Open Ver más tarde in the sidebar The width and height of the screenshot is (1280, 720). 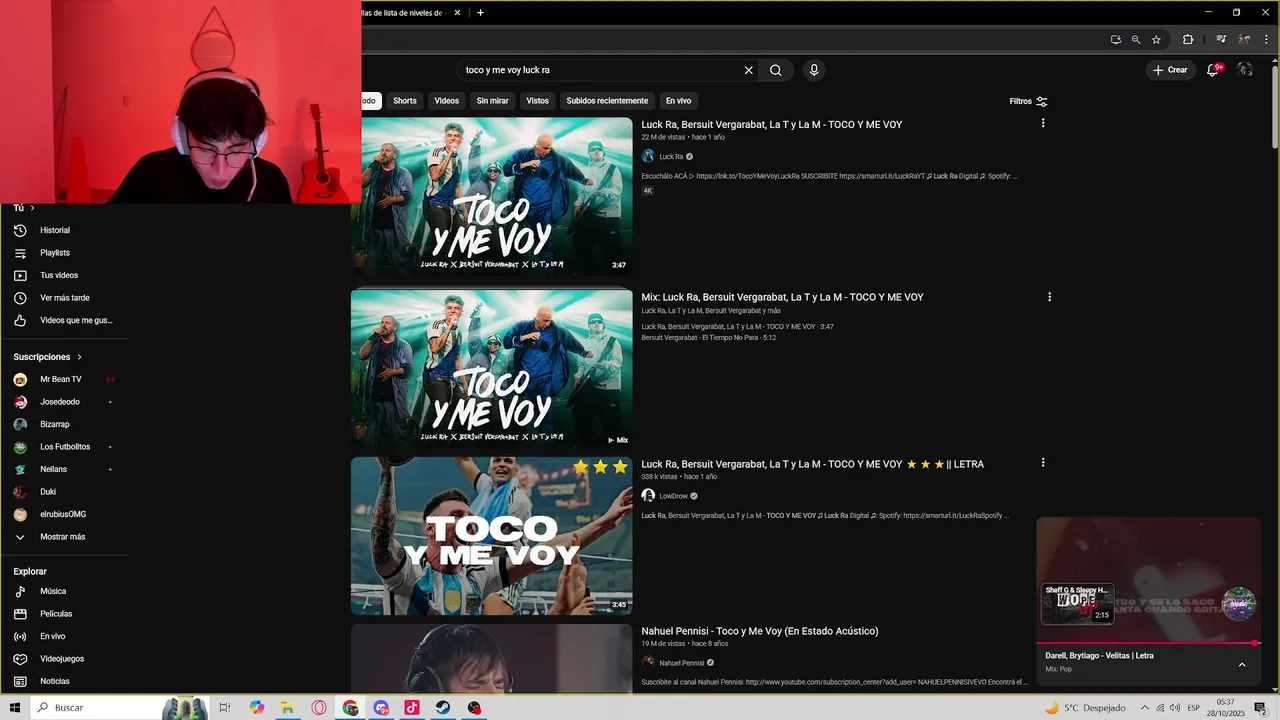tap(64, 298)
